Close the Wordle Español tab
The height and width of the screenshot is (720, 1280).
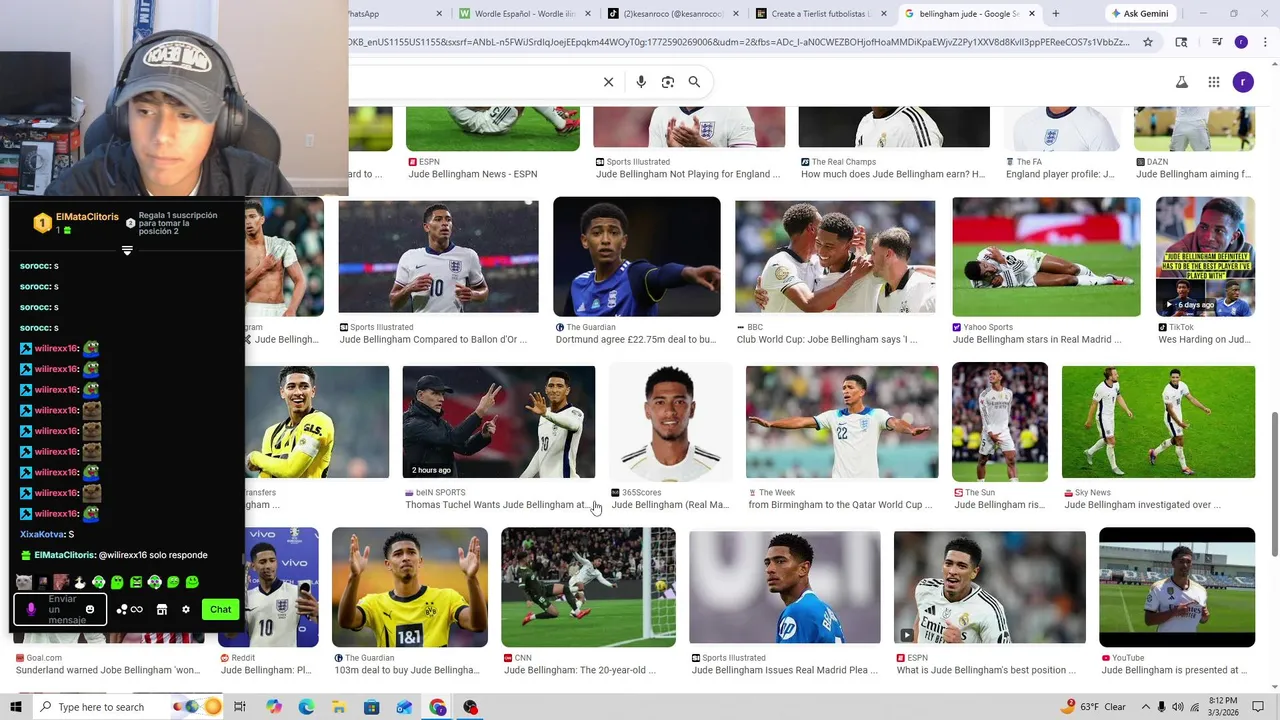(587, 14)
